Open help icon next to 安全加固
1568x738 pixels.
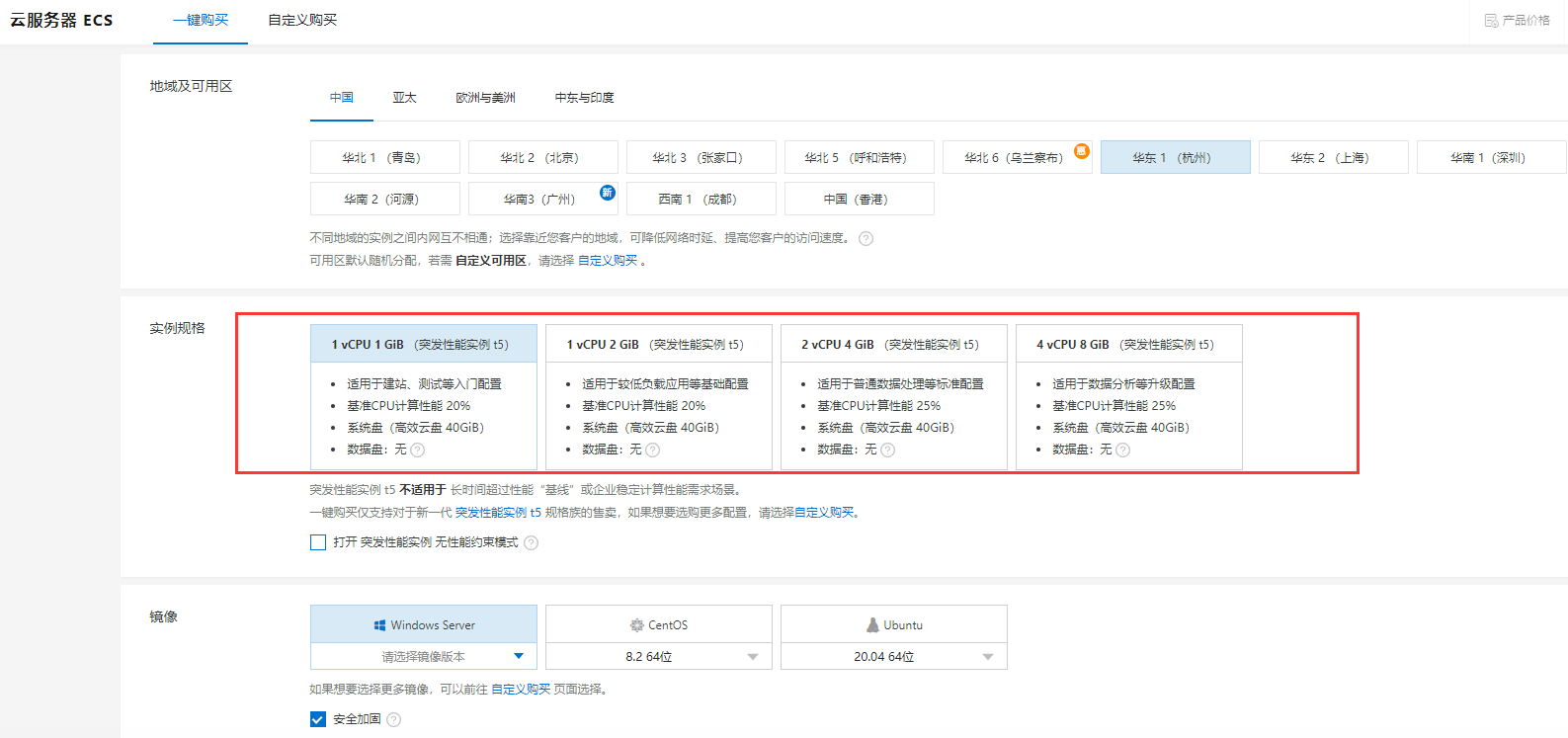point(393,719)
